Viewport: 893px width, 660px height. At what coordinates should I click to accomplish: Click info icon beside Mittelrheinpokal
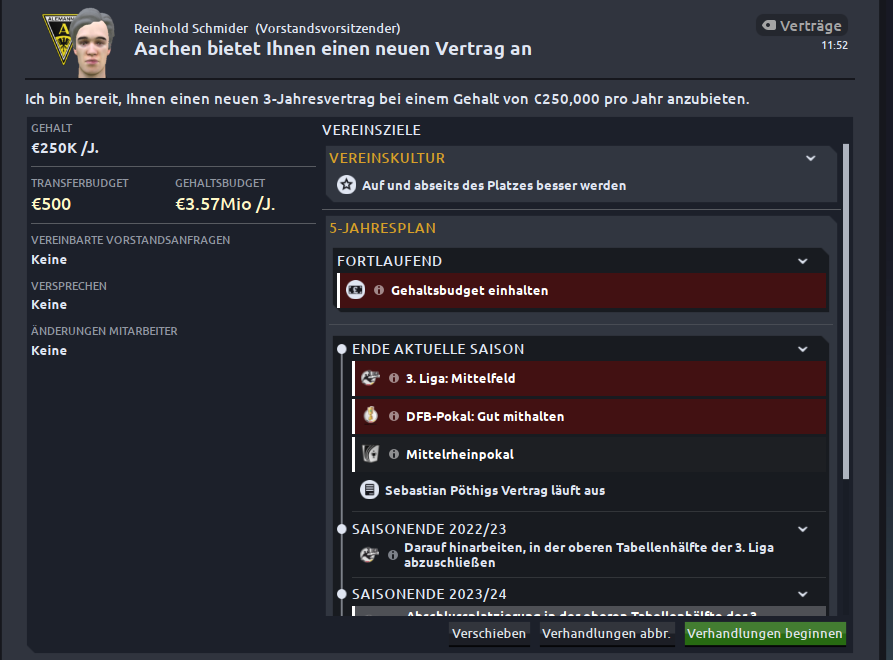(394, 454)
